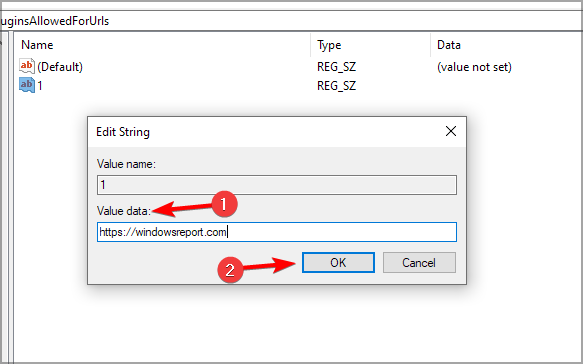The image size is (583, 364).
Task: Click REG_SZ type of row 1
Action: coord(336,86)
